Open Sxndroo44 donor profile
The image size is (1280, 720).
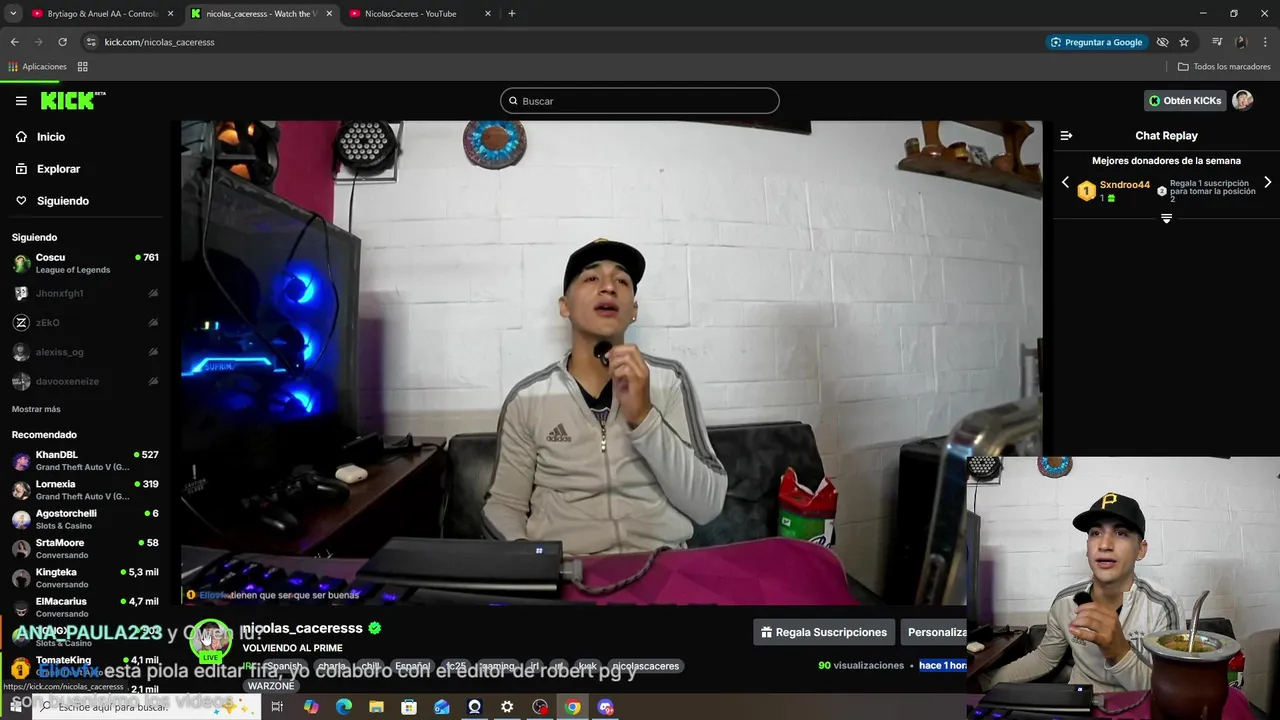coord(1125,185)
